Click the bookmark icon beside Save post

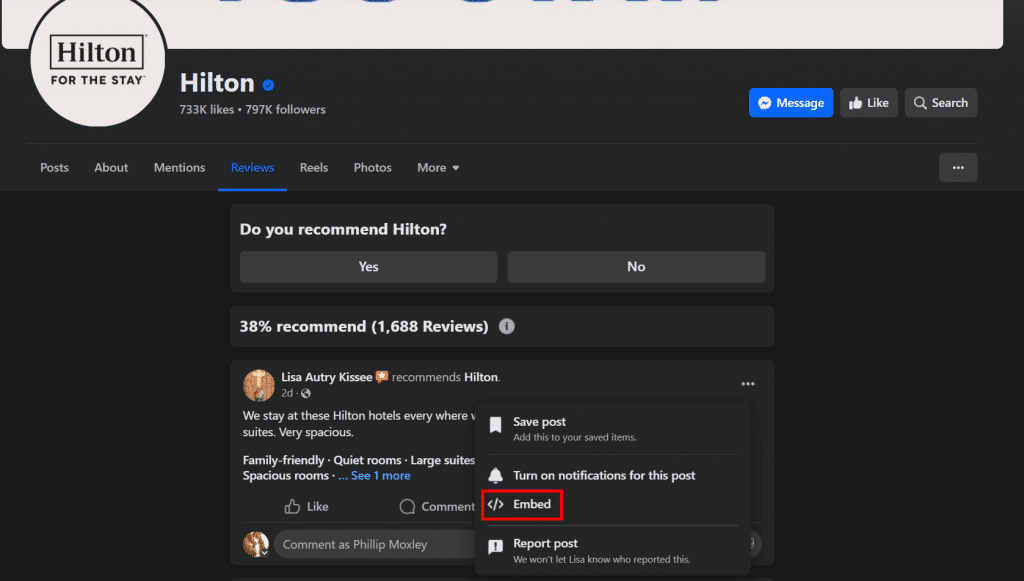click(x=495, y=425)
